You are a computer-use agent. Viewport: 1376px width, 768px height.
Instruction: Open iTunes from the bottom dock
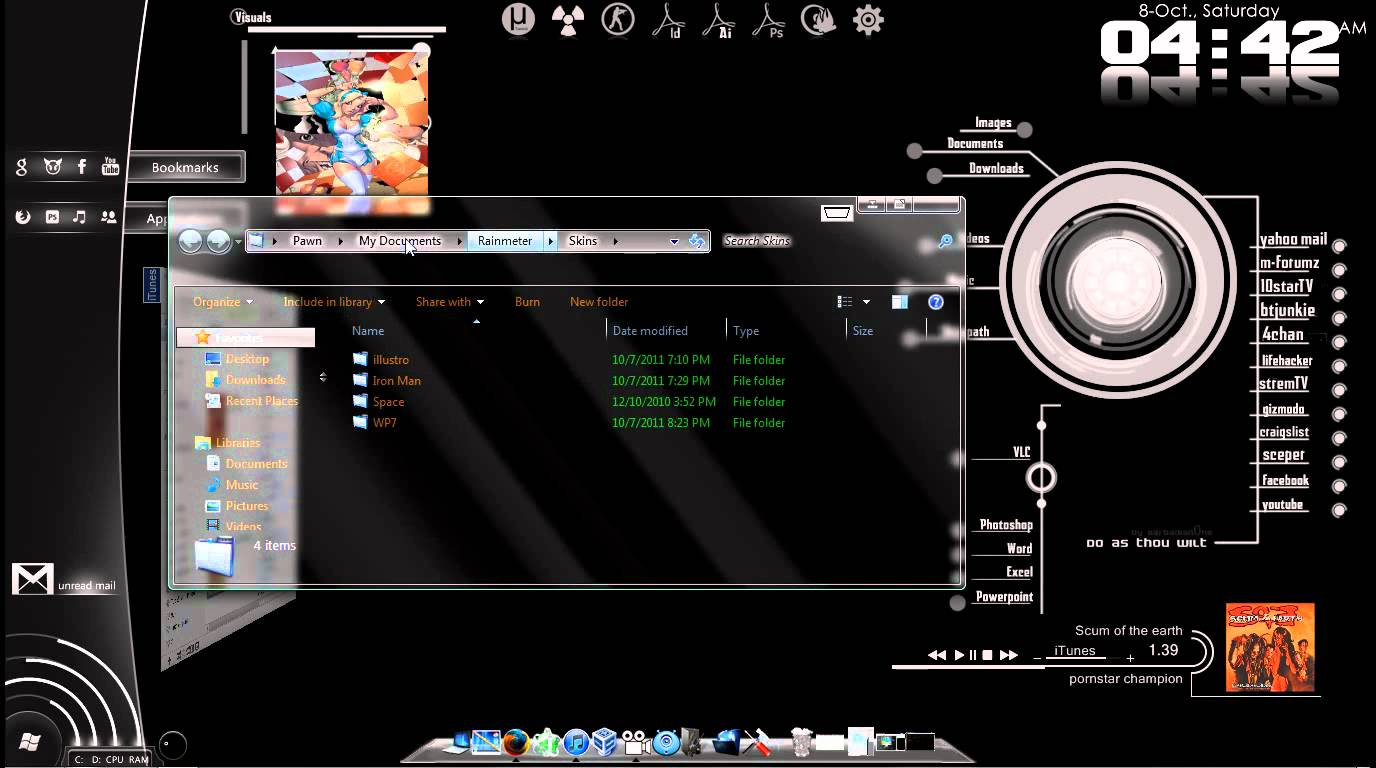[576, 743]
